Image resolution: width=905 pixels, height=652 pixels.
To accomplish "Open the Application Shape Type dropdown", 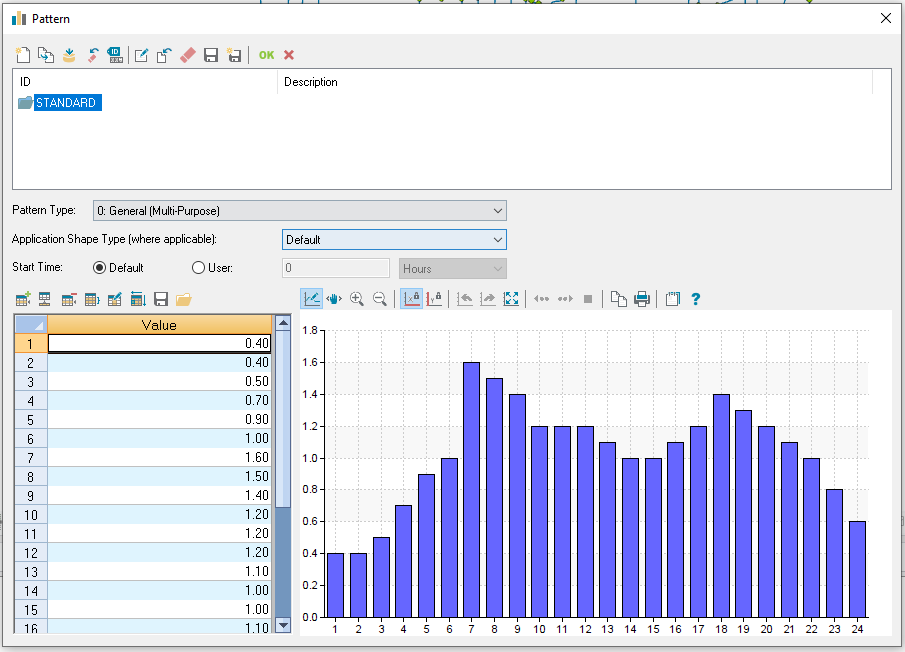I will (x=499, y=240).
